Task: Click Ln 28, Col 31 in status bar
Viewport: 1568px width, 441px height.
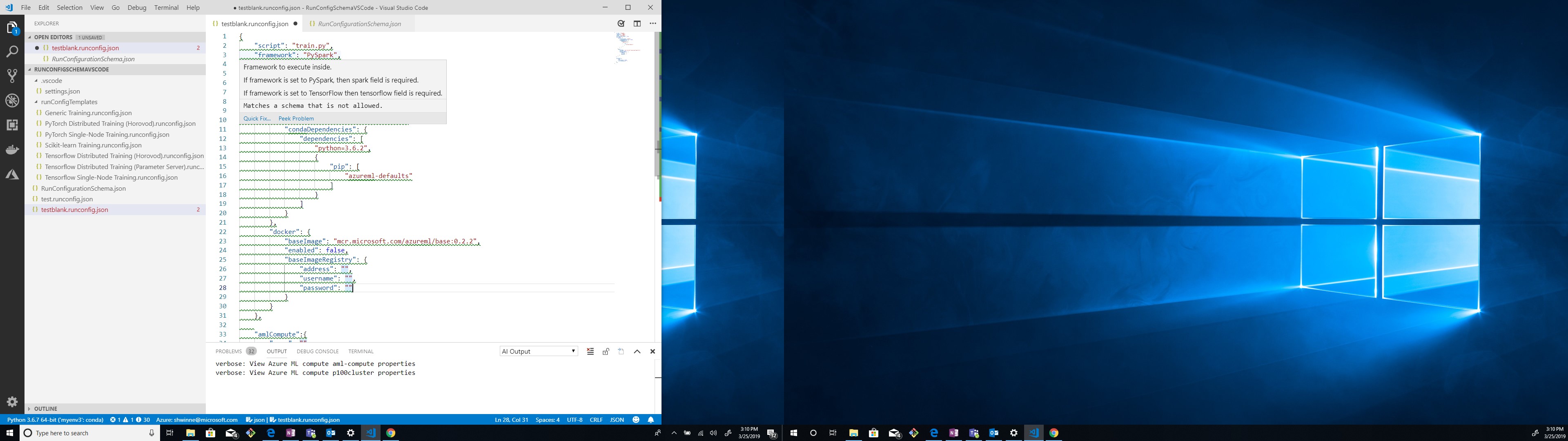Action: click(x=511, y=420)
